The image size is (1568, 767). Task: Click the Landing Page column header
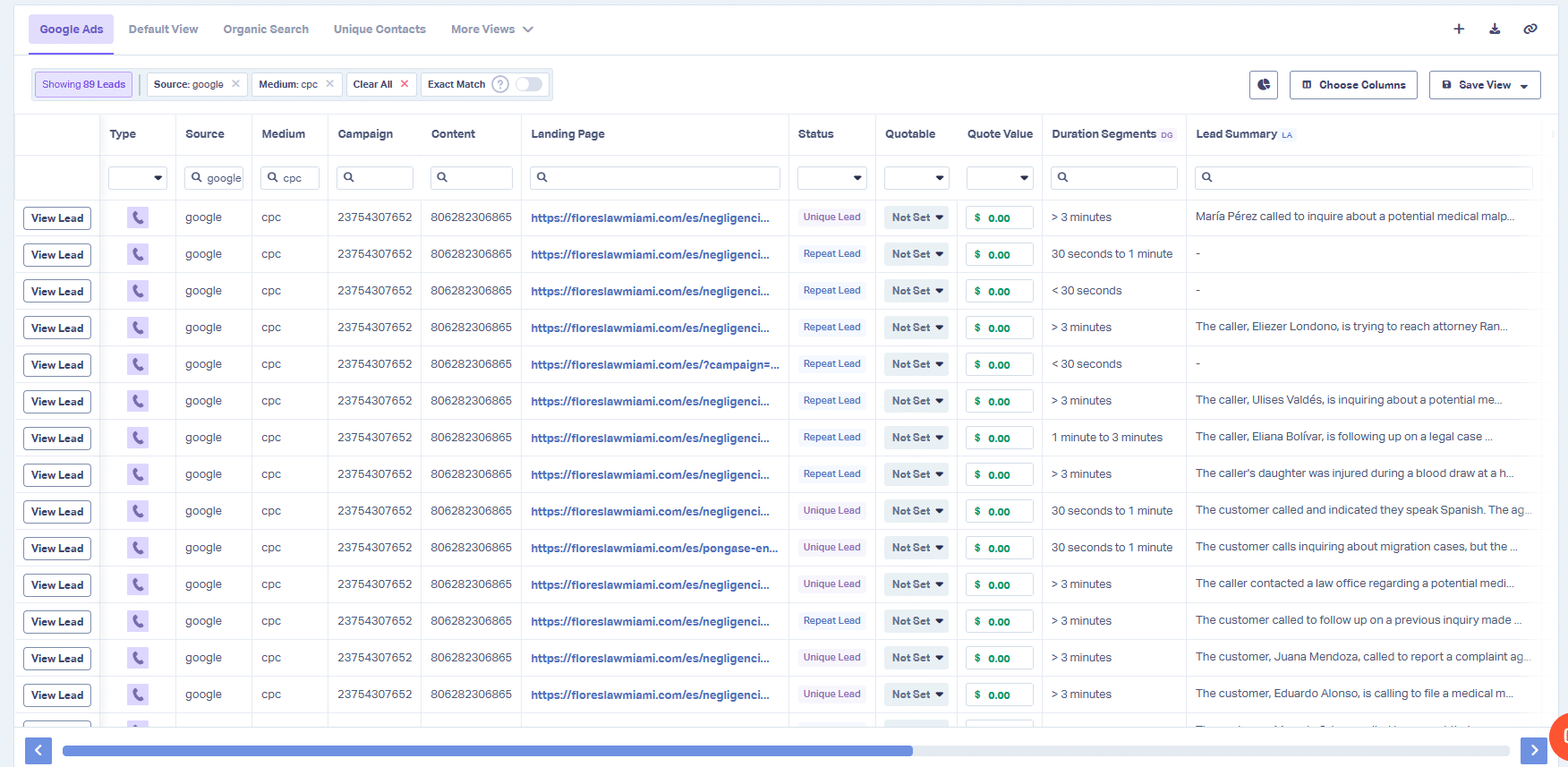point(567,134)
